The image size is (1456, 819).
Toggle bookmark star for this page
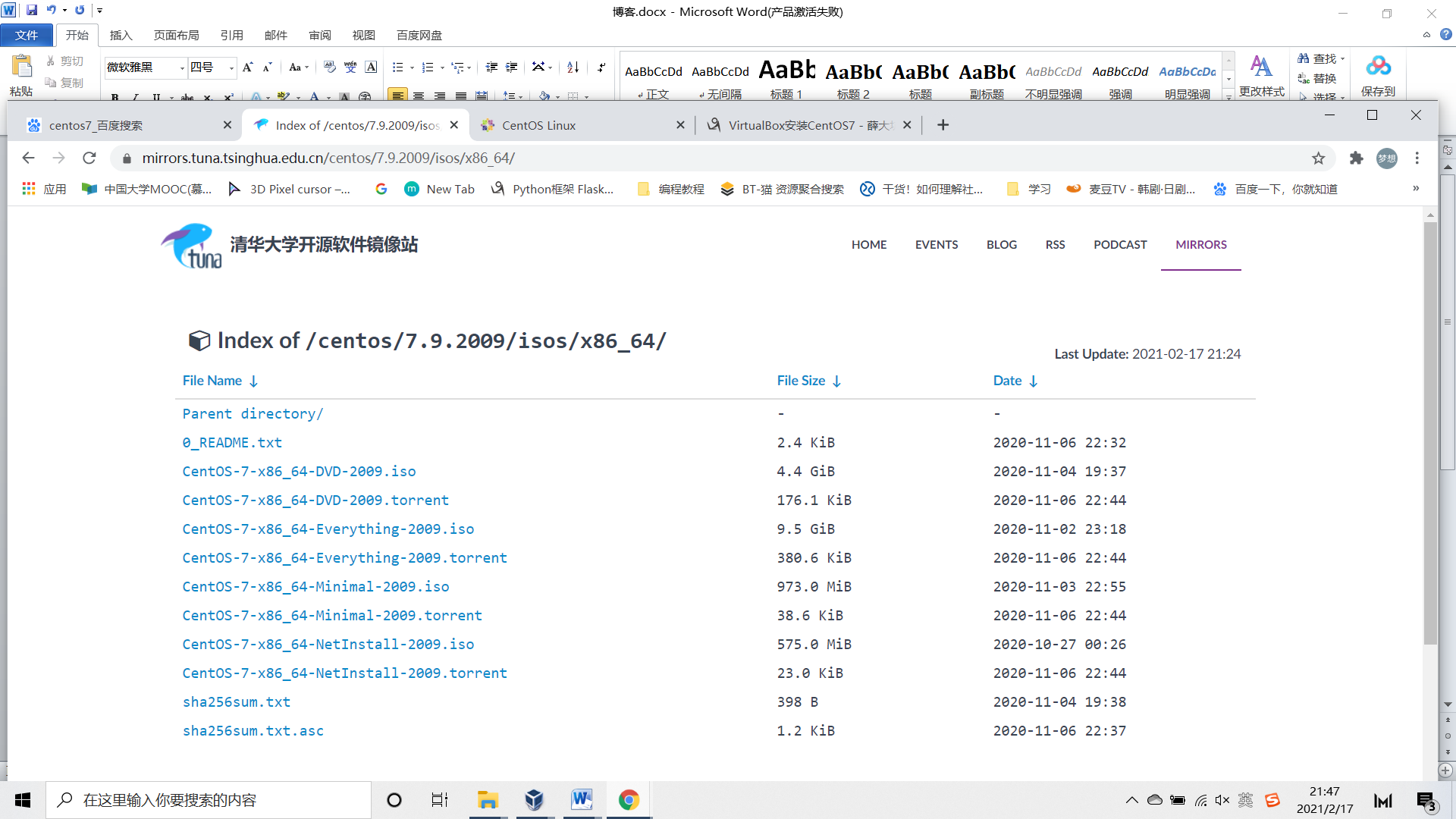coord(1318,158)
